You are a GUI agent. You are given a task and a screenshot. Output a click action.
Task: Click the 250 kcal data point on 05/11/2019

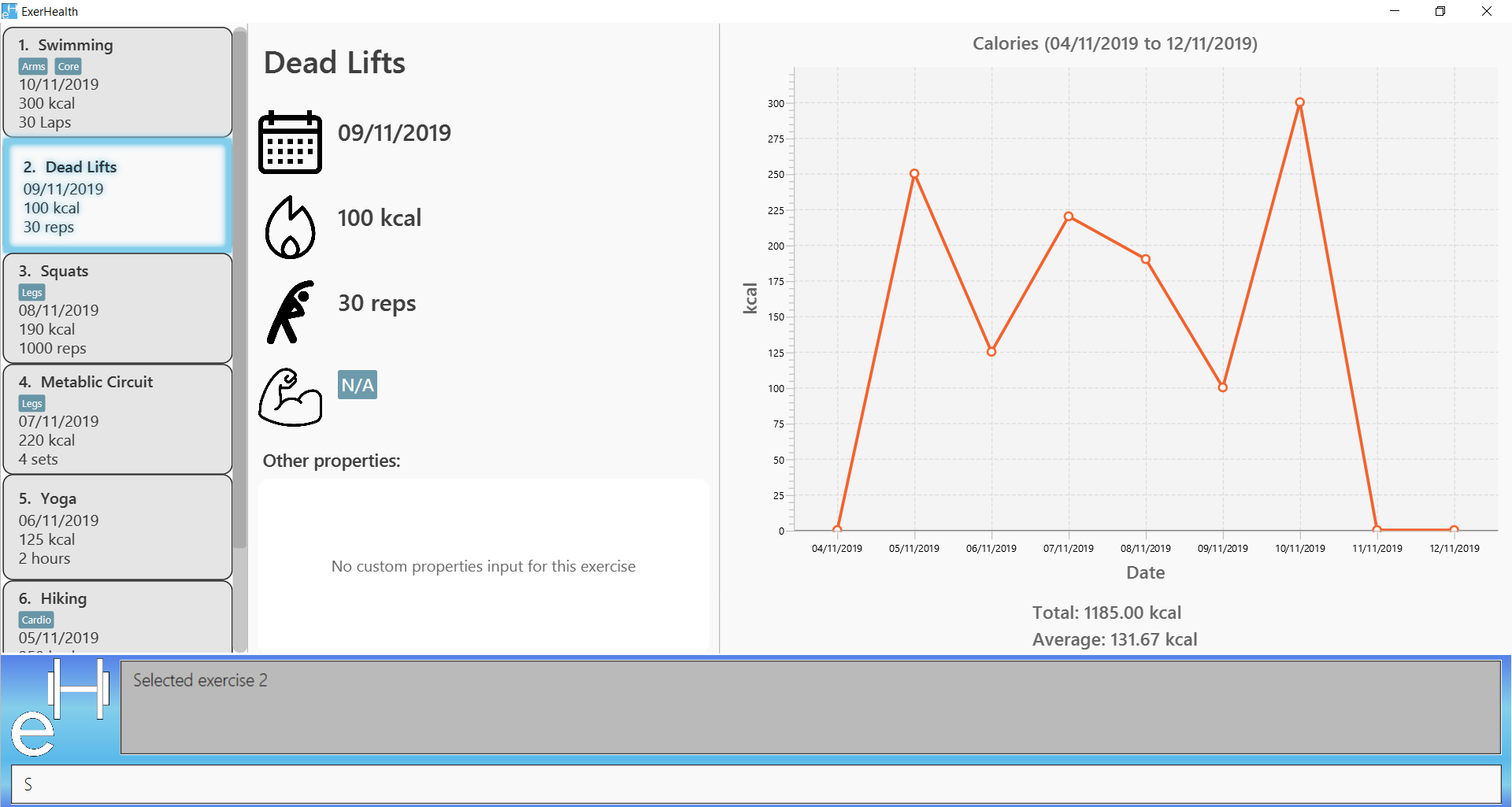click(914, 173)
